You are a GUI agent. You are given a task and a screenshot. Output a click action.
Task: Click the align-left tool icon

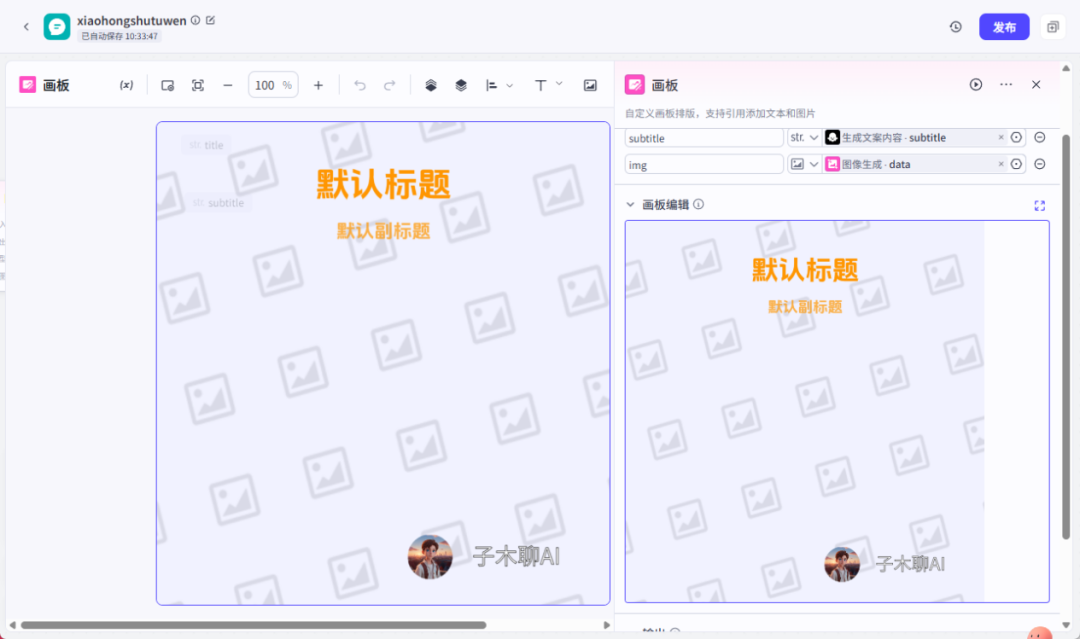[491, 85]
